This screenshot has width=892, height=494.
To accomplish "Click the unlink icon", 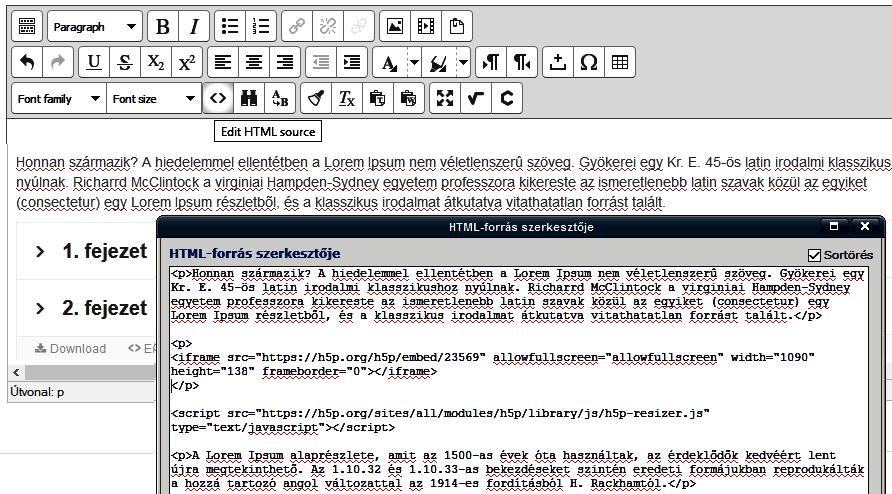I will coord(328,26).
